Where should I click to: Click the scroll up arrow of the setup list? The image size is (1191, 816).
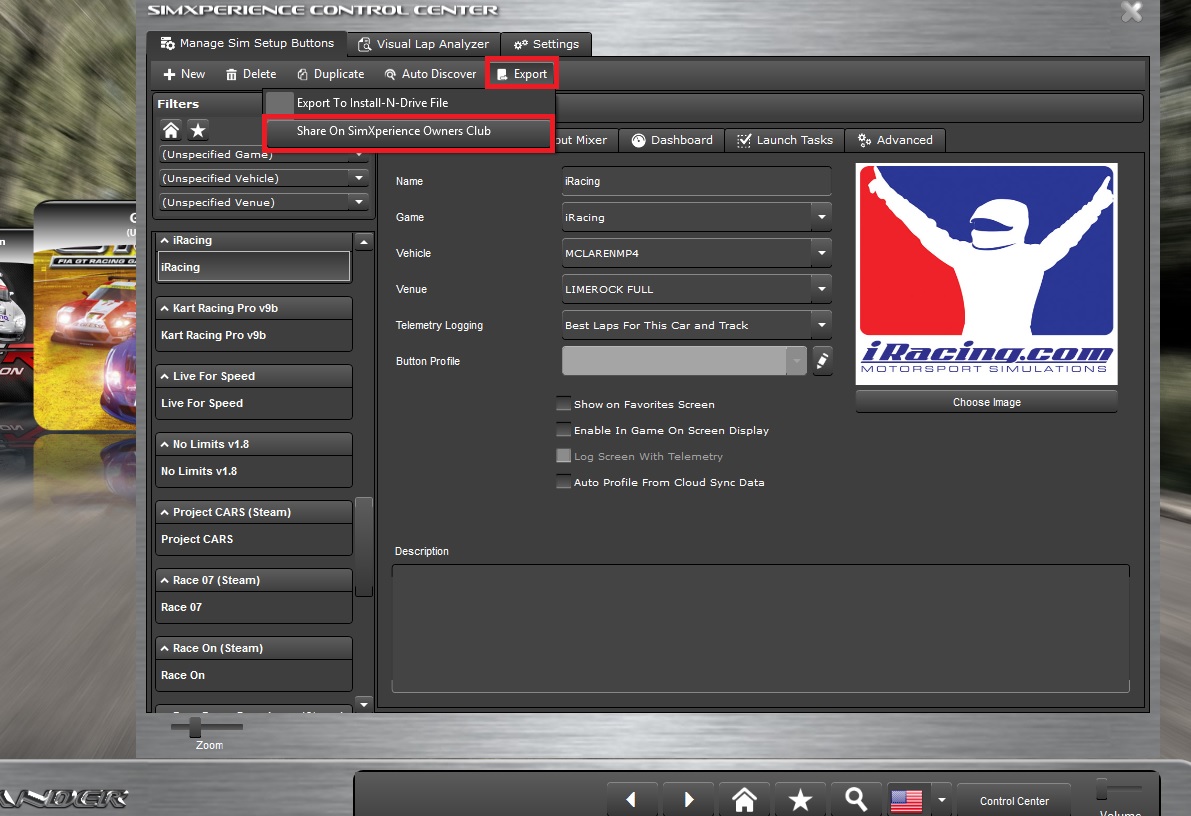364,242
